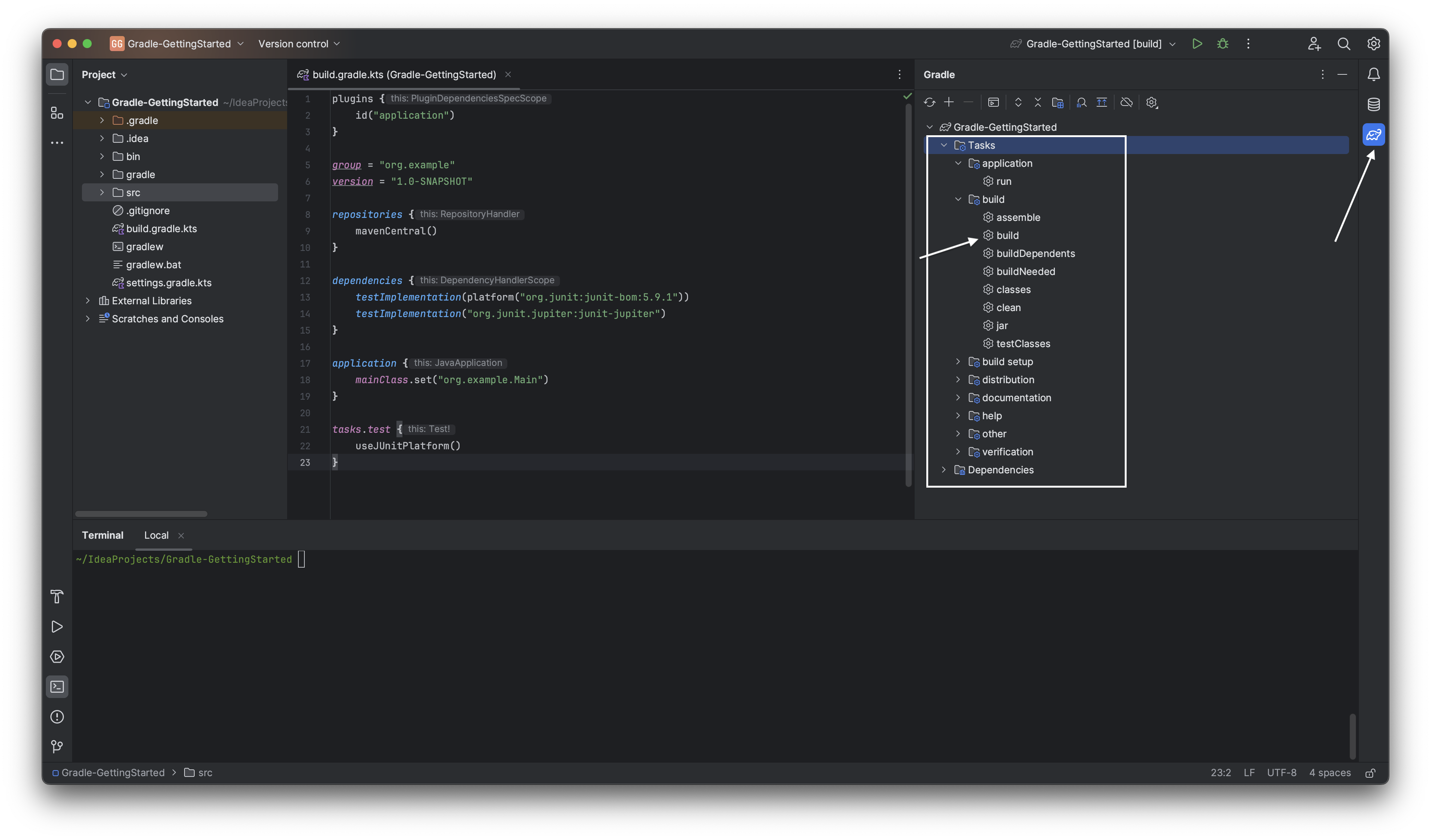The width and height of the screenshot is (1431, 840).
Task: Close the Local terminal tab
Action: point(181,536)
